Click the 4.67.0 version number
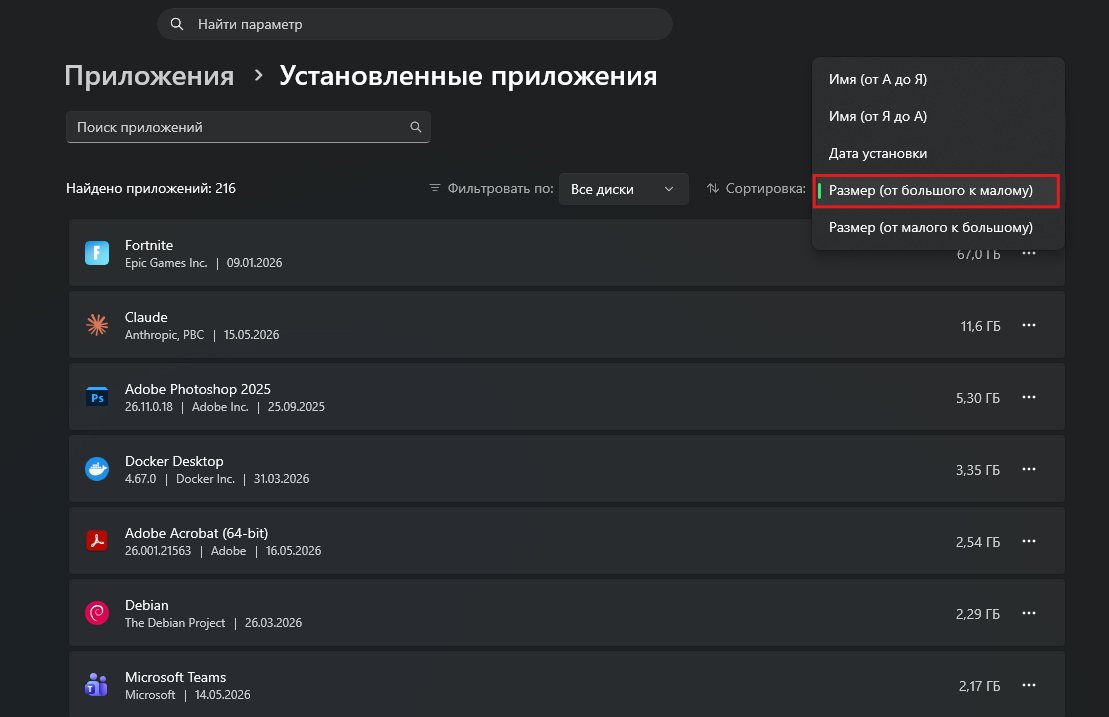Viewport: 1109px width, 717px height. [140, 479]
